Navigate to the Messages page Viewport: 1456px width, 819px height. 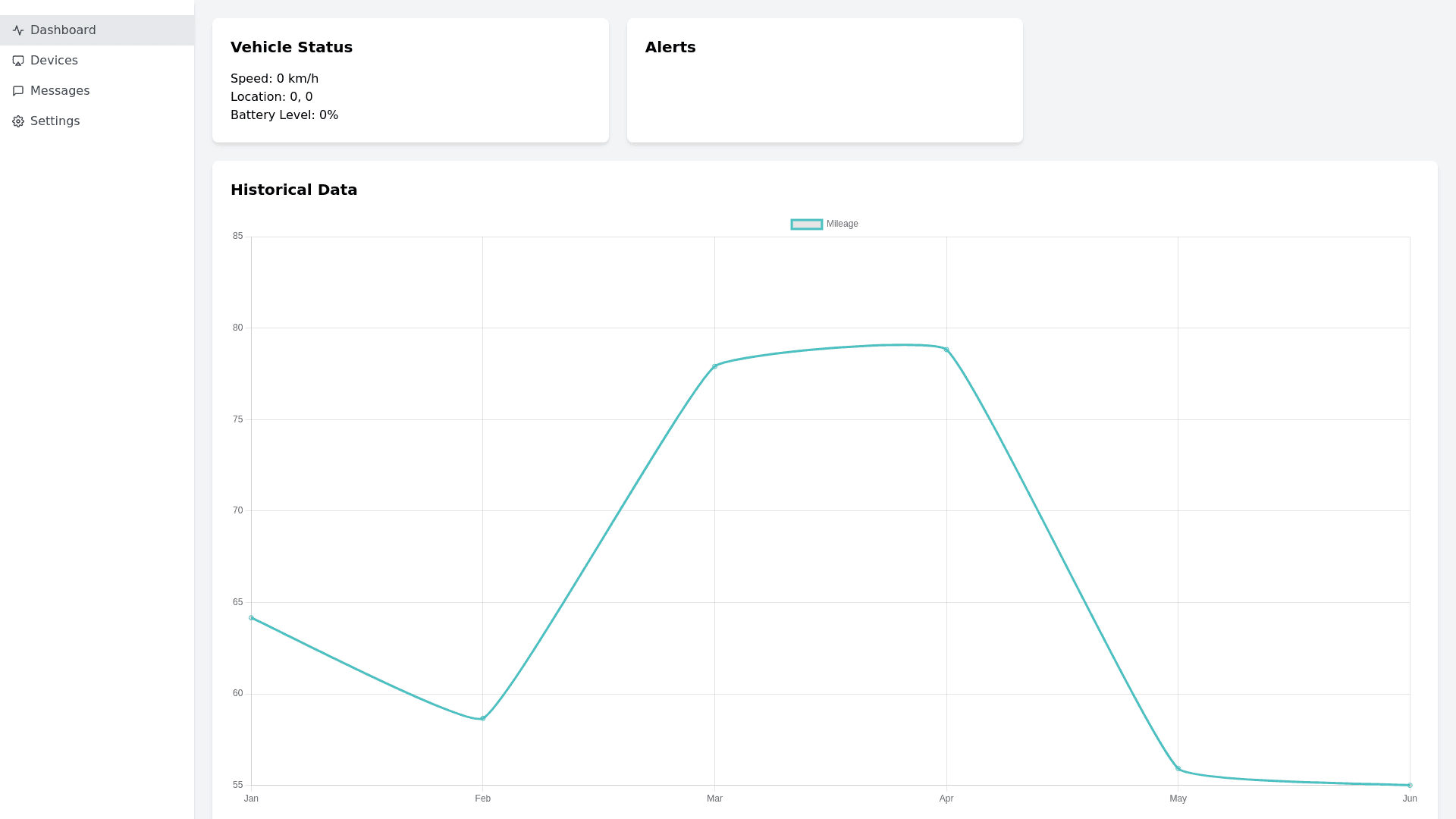coord(60,91)
